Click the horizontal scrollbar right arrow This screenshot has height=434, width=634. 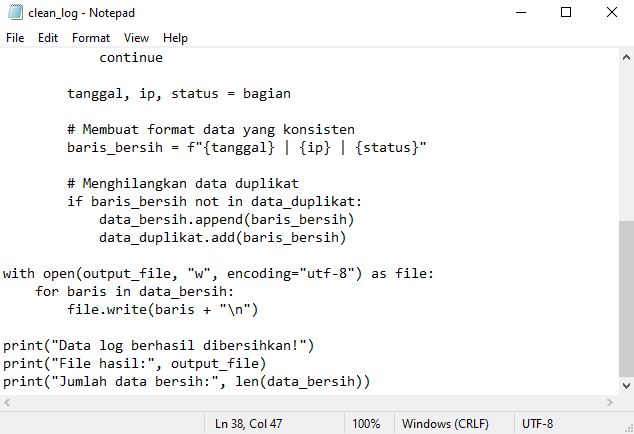pos(610,402)
